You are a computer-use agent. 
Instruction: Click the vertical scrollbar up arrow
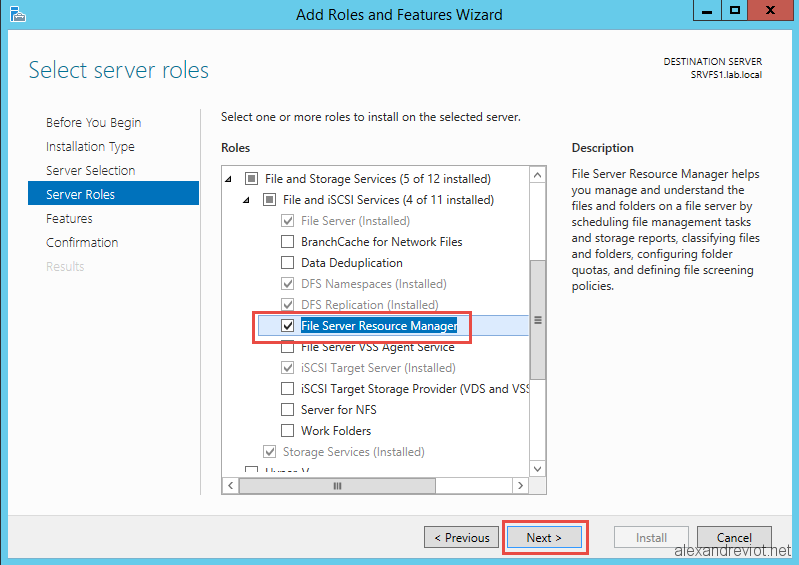tap(537, 176)
